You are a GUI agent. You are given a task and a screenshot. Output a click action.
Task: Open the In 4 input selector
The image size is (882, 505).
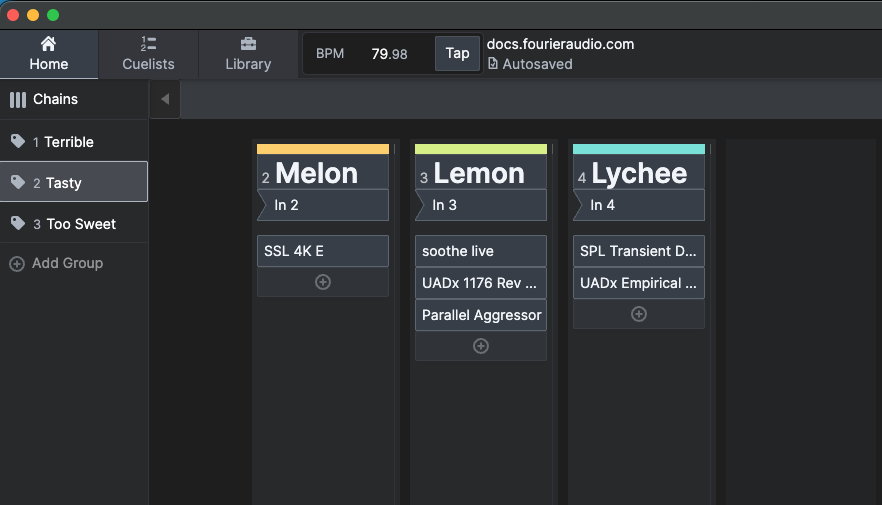tap(639, 205)
